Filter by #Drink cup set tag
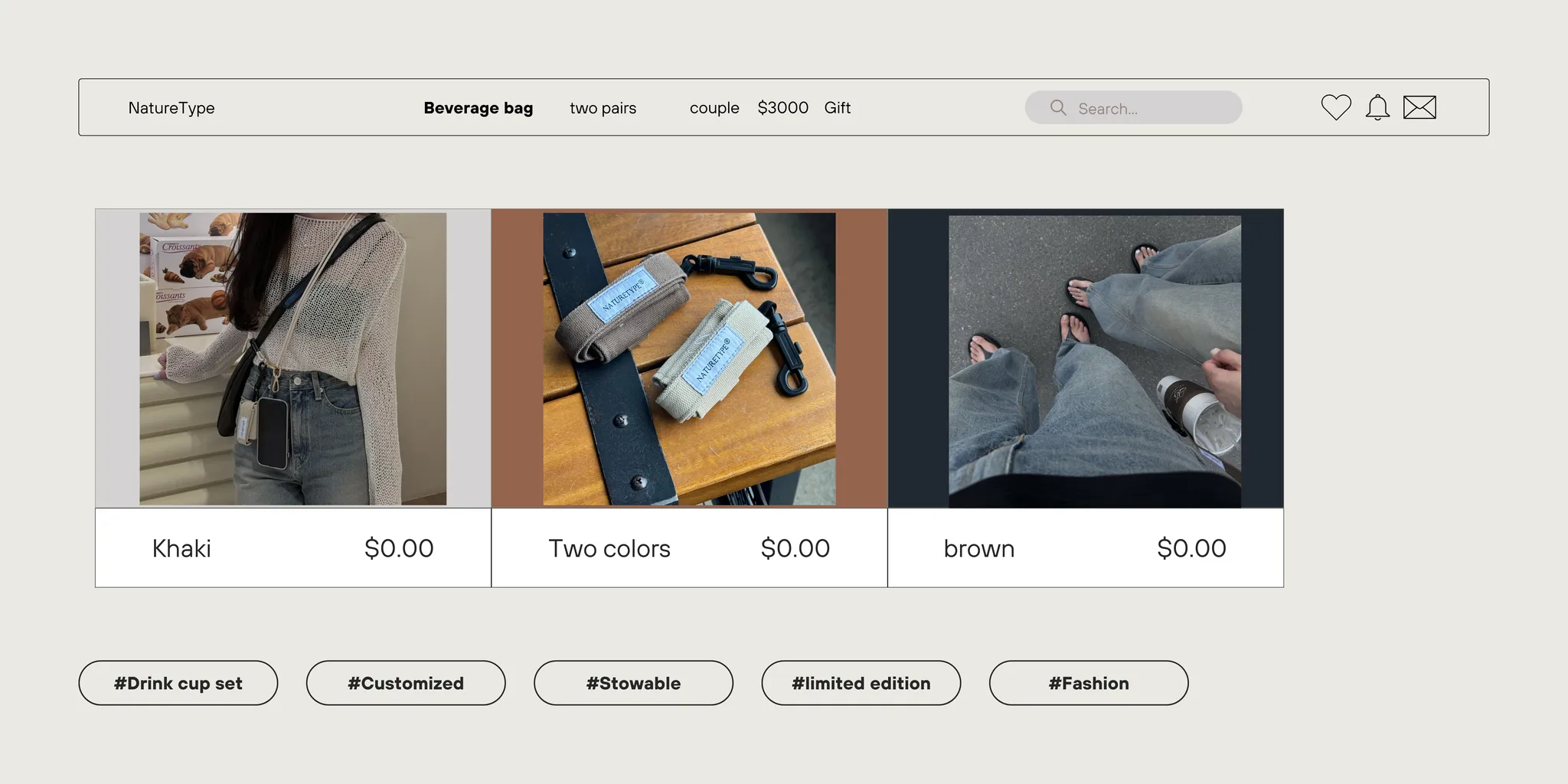 (x=178, y=683)
